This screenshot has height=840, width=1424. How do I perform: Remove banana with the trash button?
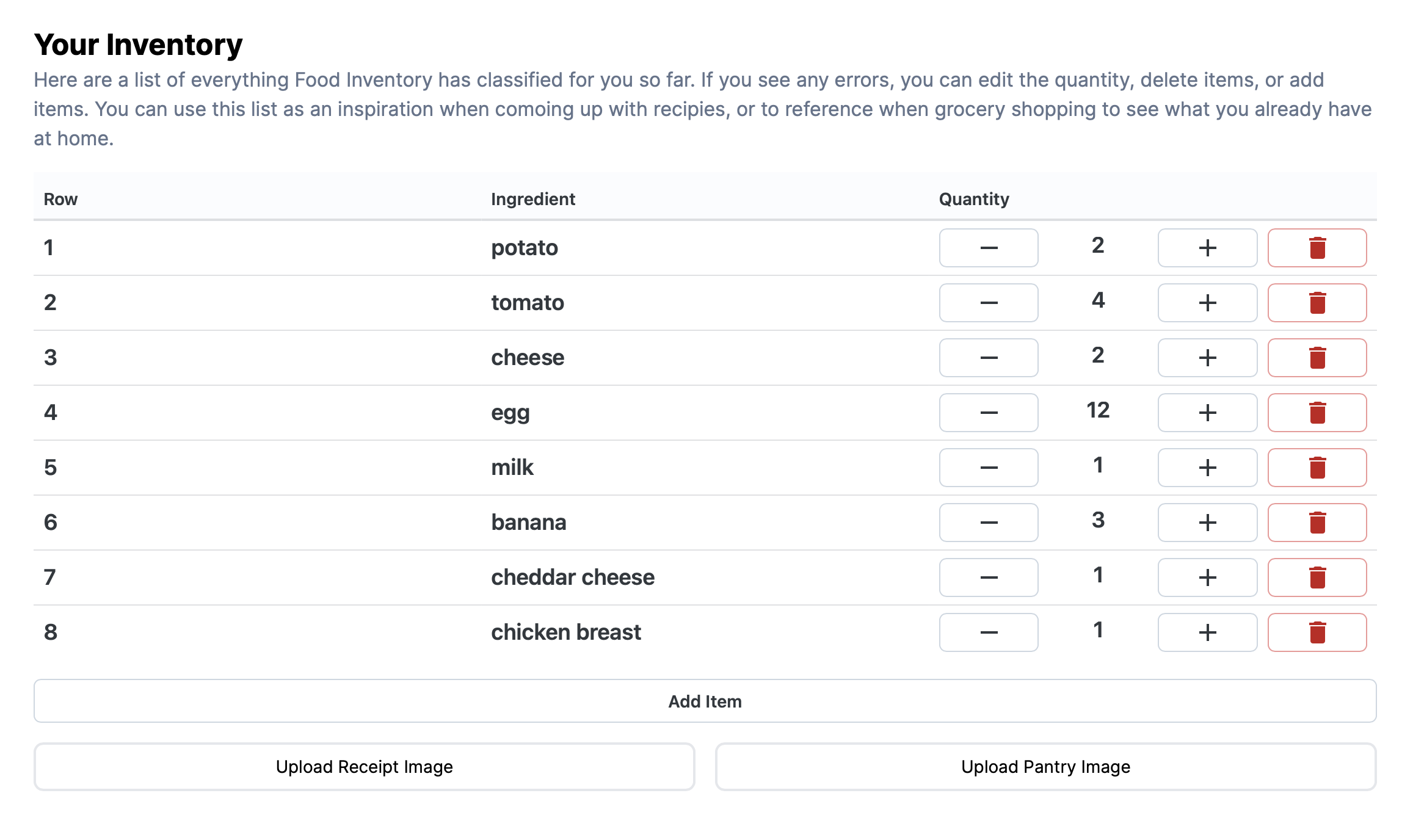click(x=1317, y=523)
